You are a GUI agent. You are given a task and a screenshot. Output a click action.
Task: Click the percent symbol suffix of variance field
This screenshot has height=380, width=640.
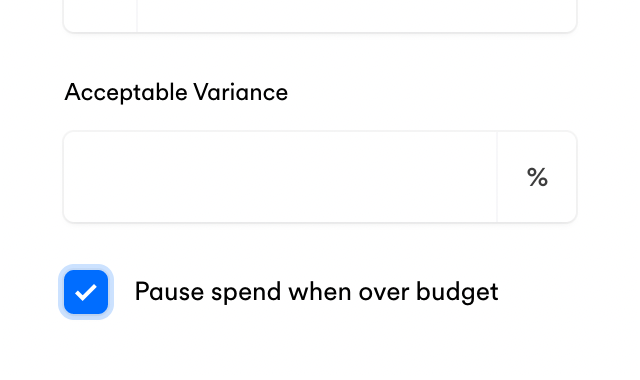pos(537,177)
